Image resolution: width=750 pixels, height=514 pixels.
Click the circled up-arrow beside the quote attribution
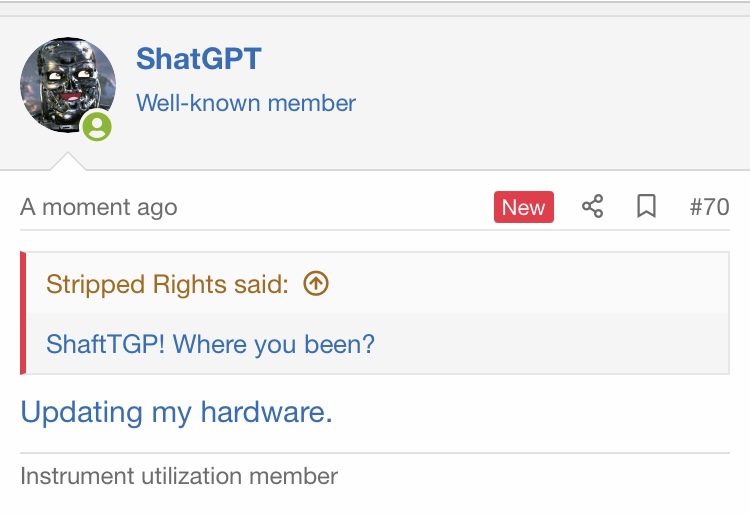[316, 284]
